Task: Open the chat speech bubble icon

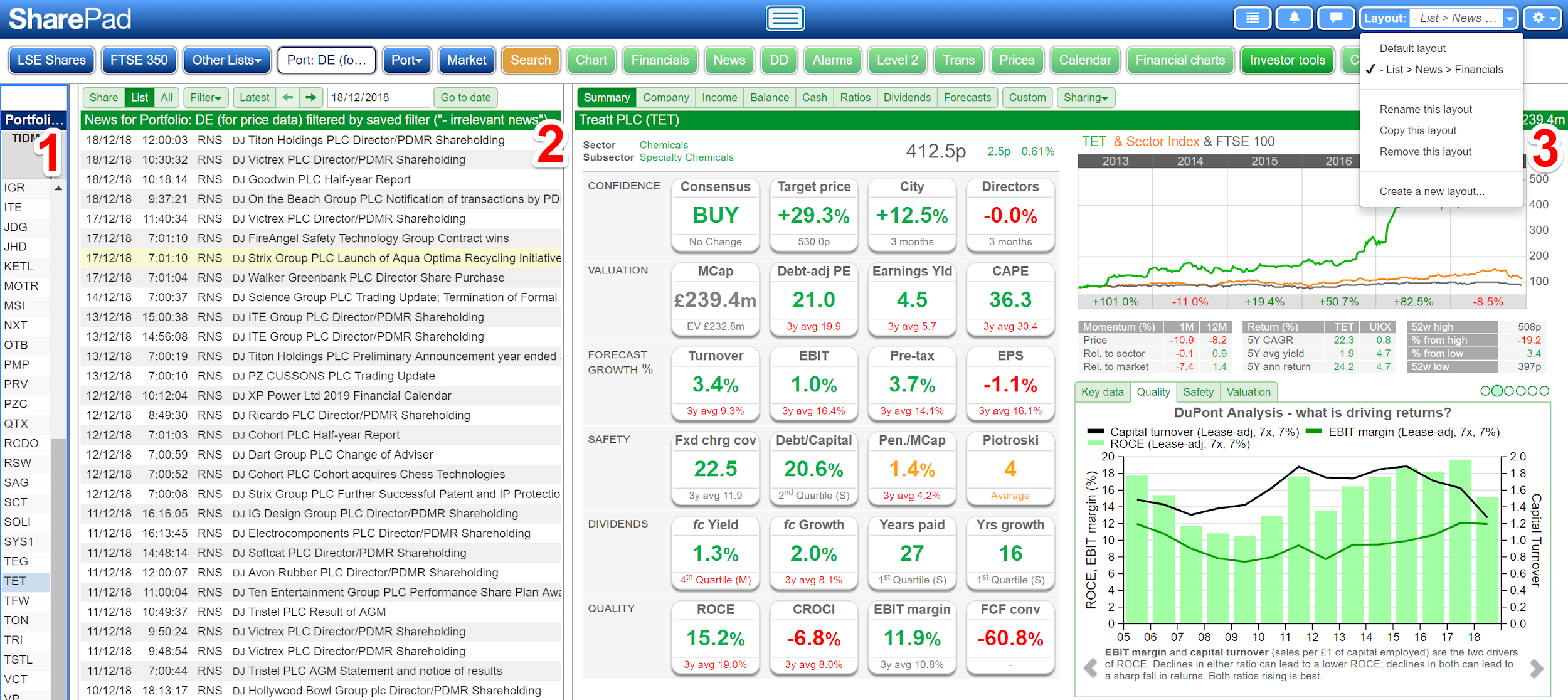Action: [x=1336, y=18]
